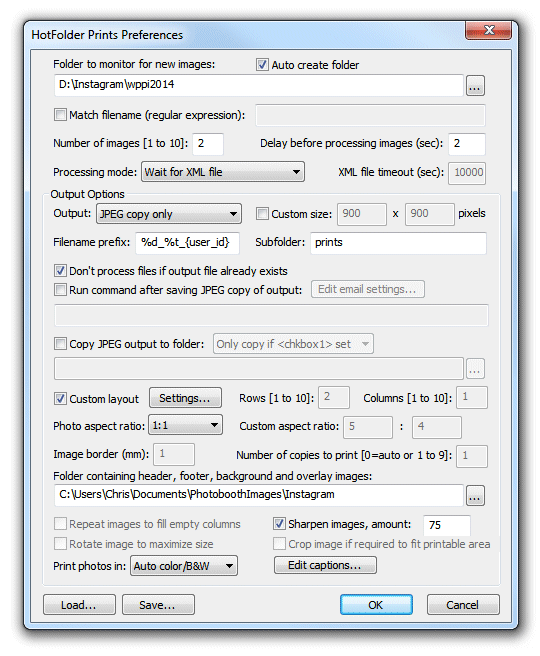Toggle Custom layout checkbox

pyautogui.click(x=60, y=399)
